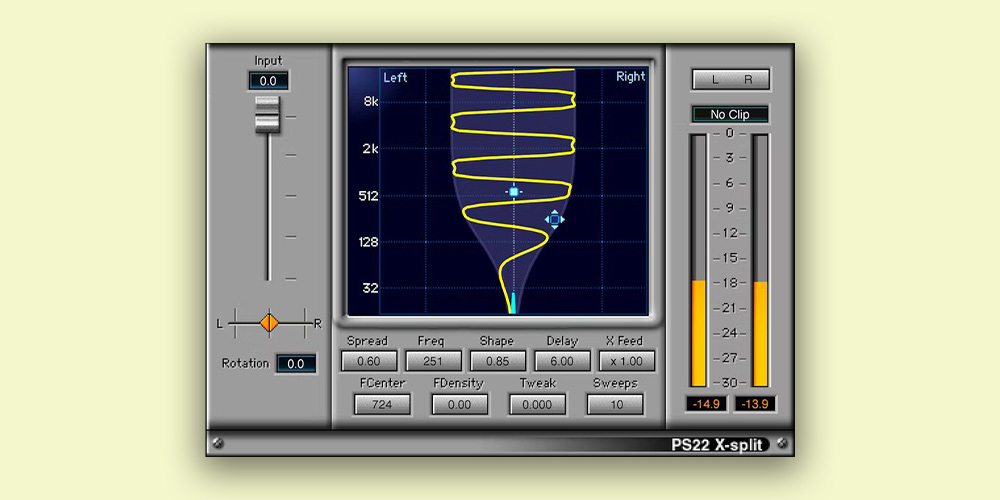Click the Spread parameter label

tap(367, 341)
